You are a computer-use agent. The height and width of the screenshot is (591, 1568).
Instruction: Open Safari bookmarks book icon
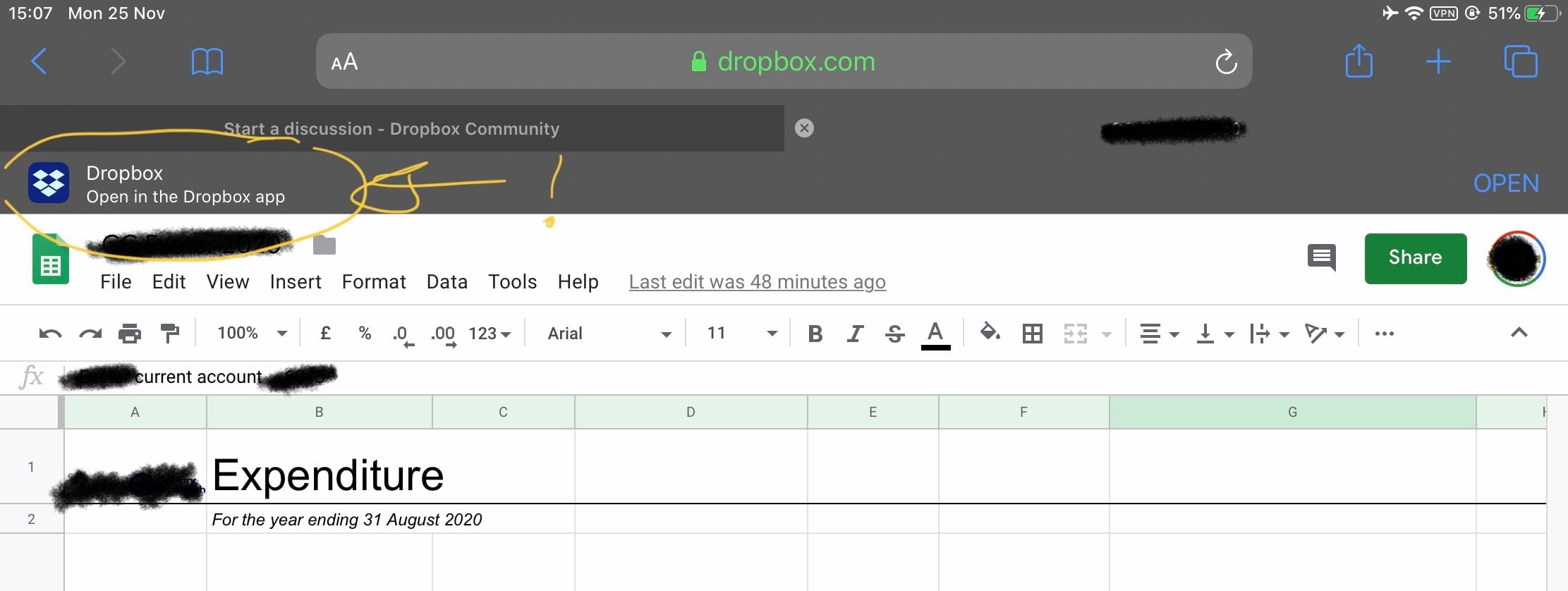pos(207,61)
